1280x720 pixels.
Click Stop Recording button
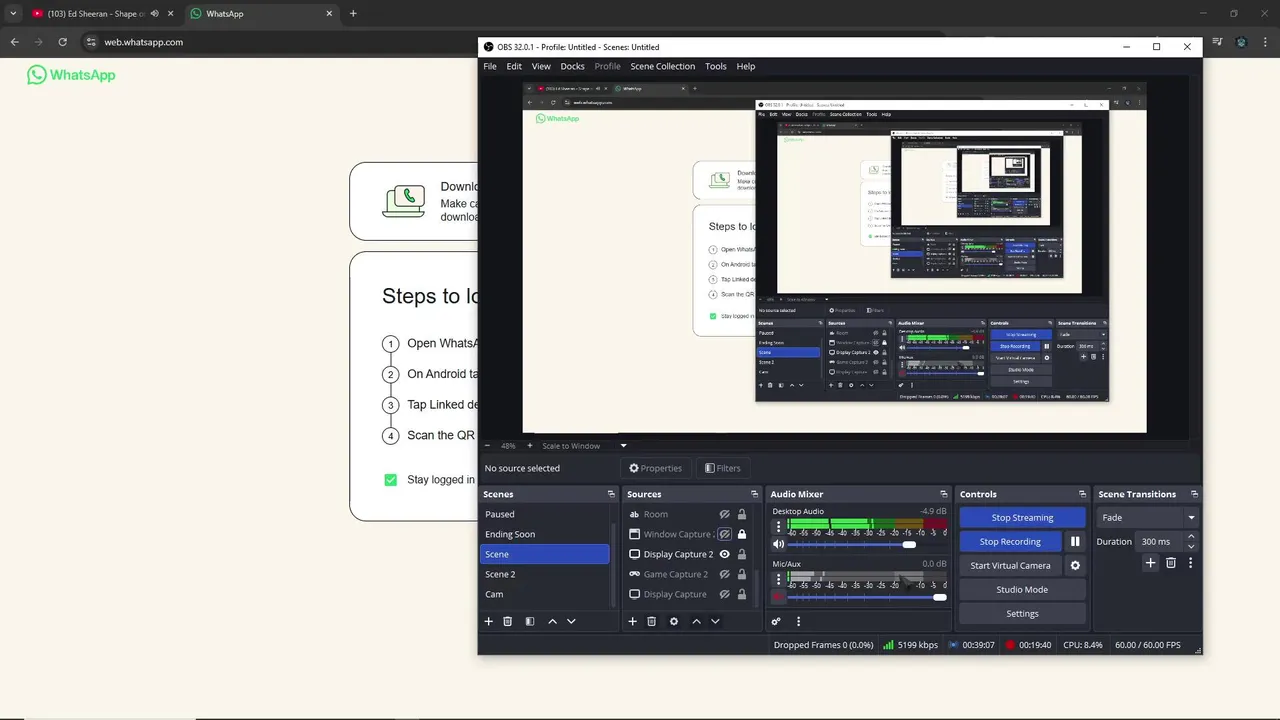[1010, 541]
